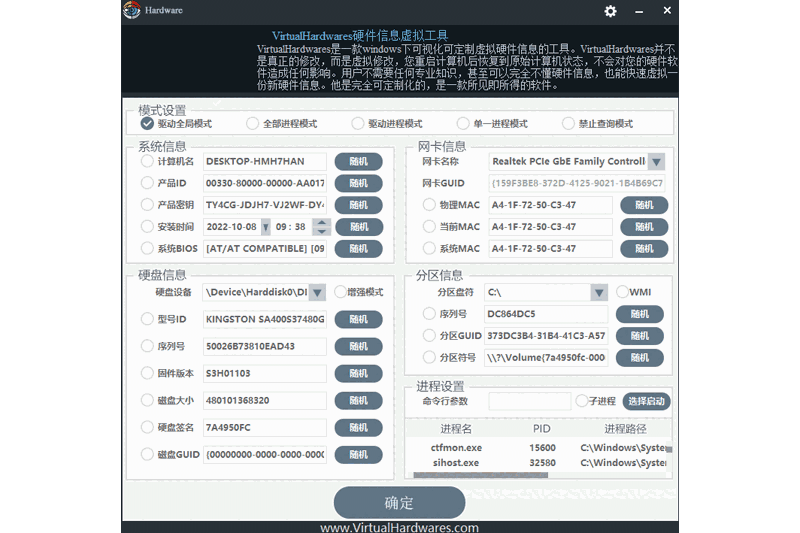The height and width of the screenshot is (533, 800).
Task: Expand the 网卡名称 adapter dropdown
Action: point(656,161)
